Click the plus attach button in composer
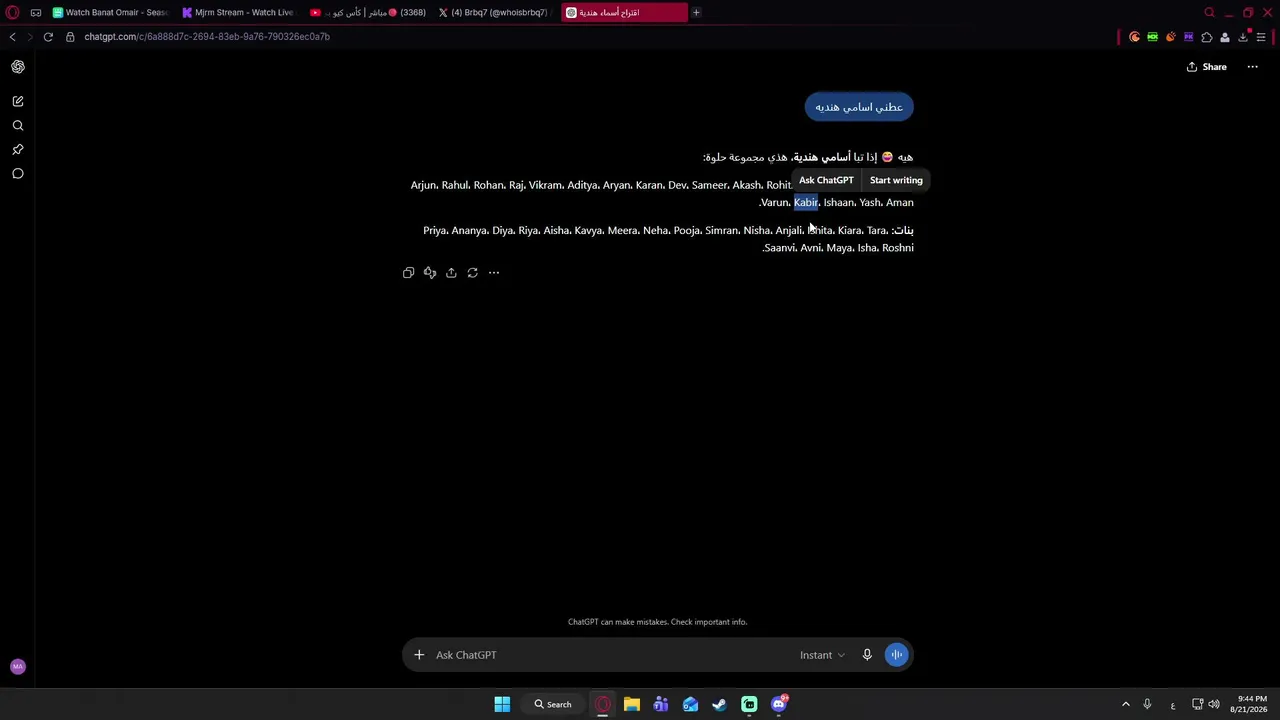This screenshot has width=1280, height=720. pyautogui.click(x=419, y=655)
